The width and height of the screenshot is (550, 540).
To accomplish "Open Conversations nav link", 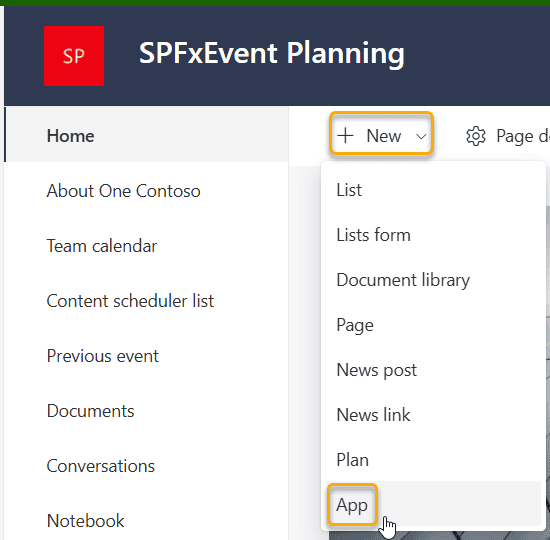I will (101, 466).
